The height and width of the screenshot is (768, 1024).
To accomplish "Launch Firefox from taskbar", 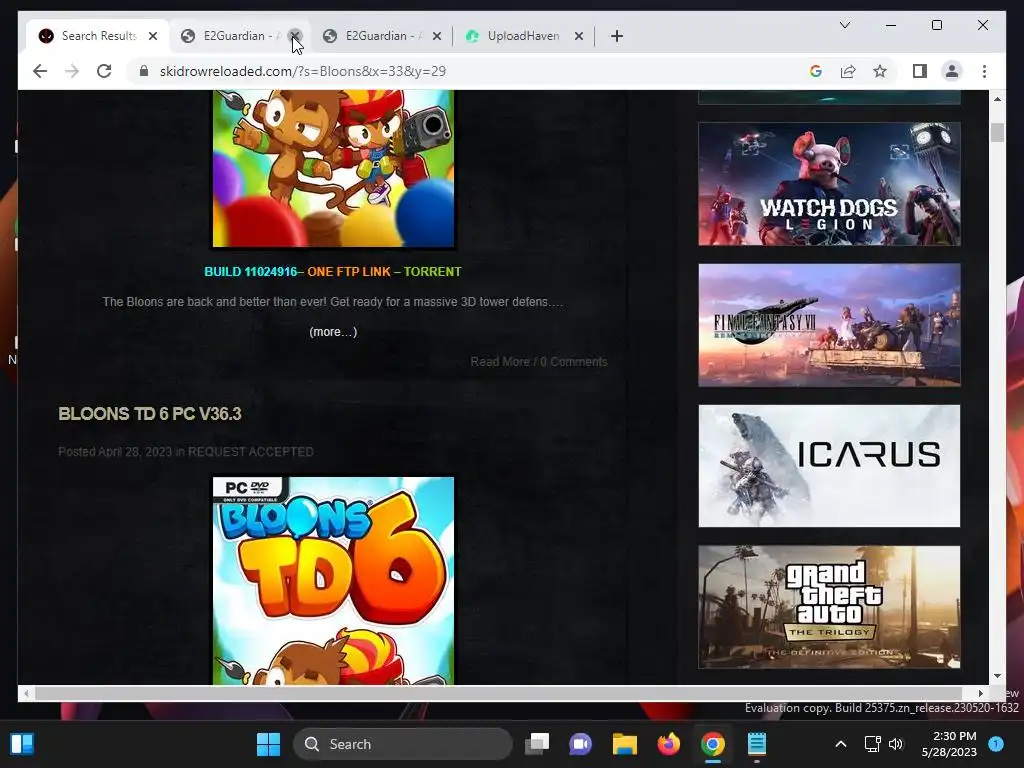I will [x=668, y=744].
